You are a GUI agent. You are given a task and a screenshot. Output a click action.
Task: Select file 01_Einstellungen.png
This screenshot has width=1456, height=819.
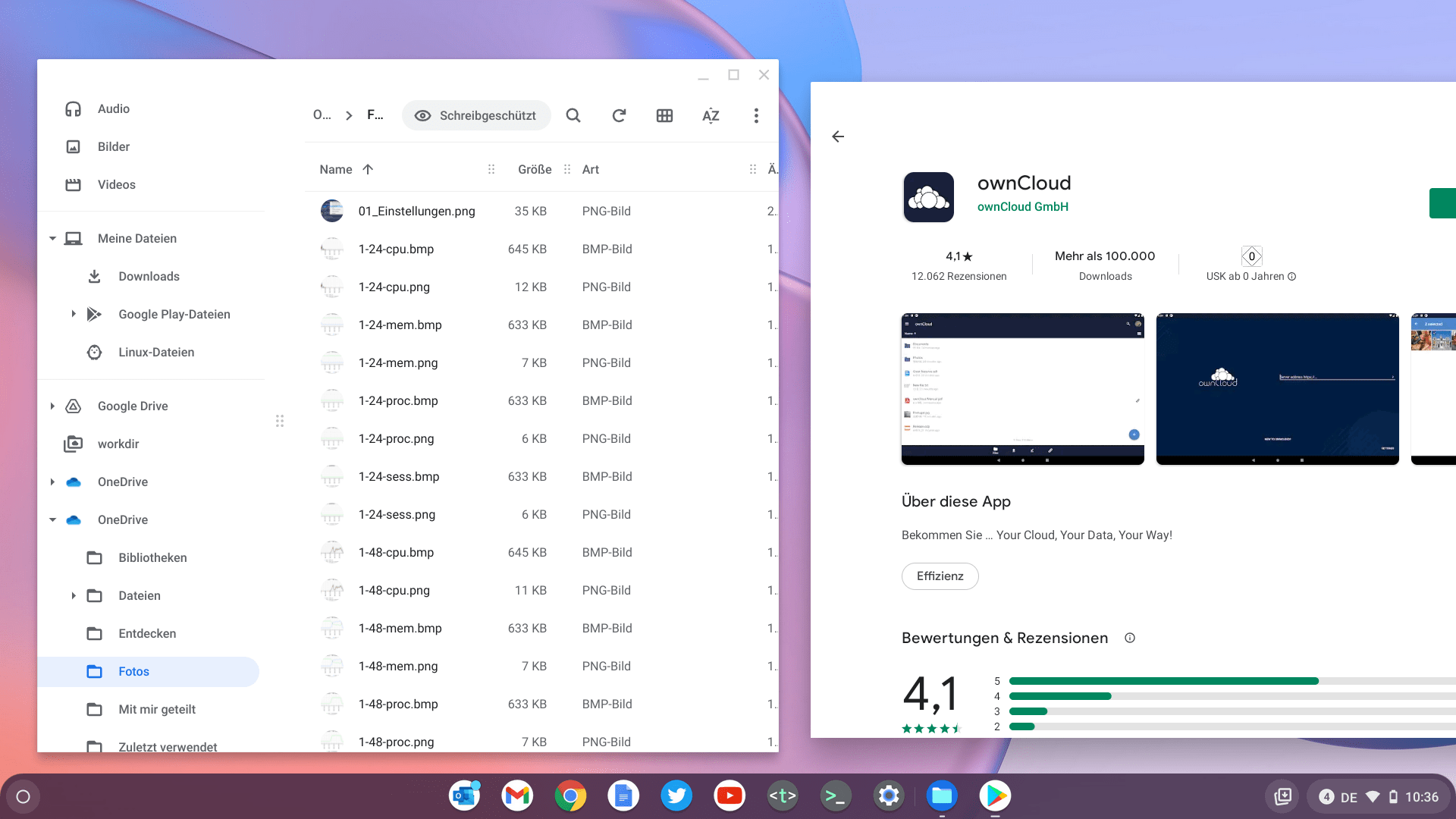coord(541,211)
